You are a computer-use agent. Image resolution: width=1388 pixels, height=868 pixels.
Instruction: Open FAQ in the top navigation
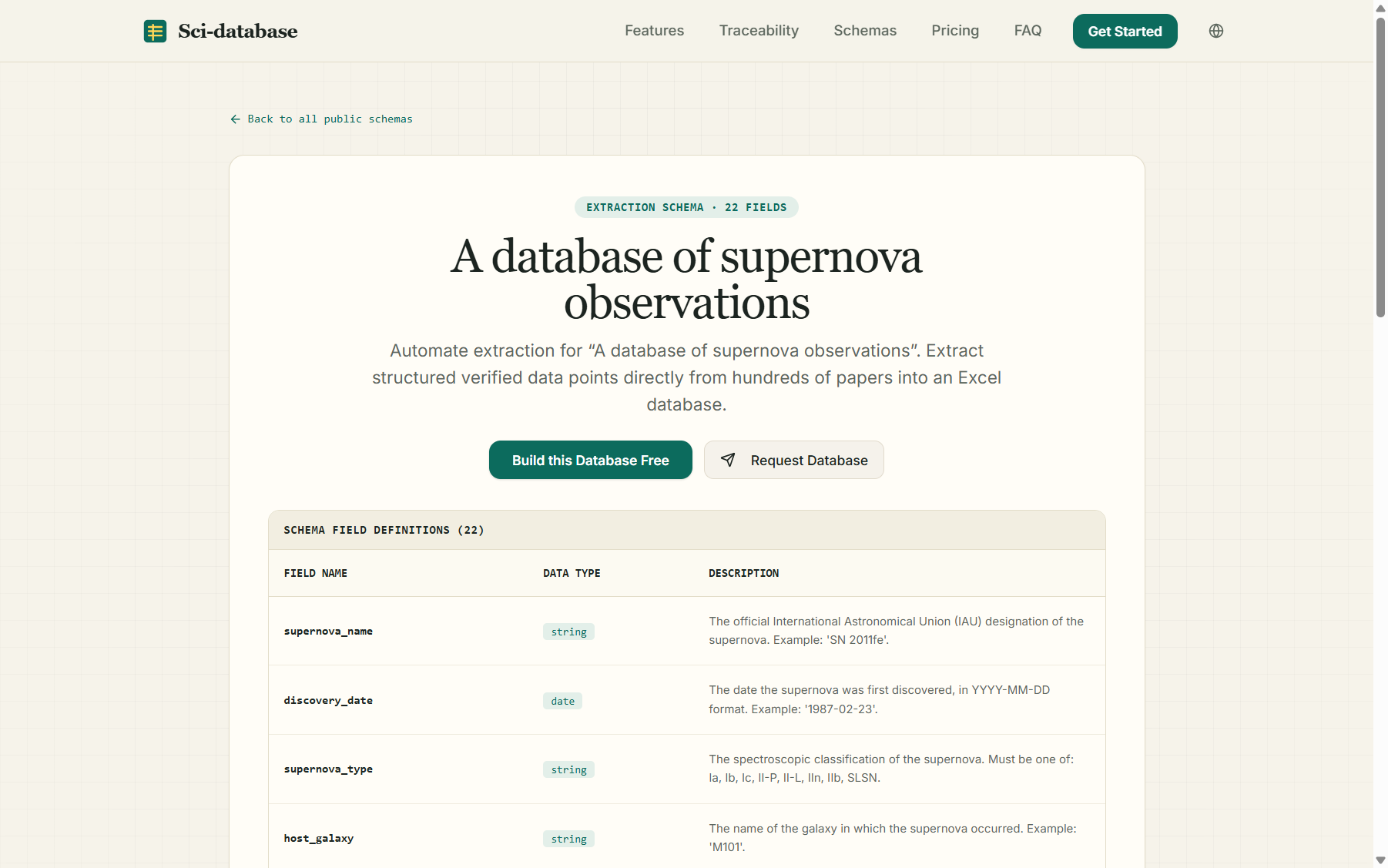click(1028, 31)
